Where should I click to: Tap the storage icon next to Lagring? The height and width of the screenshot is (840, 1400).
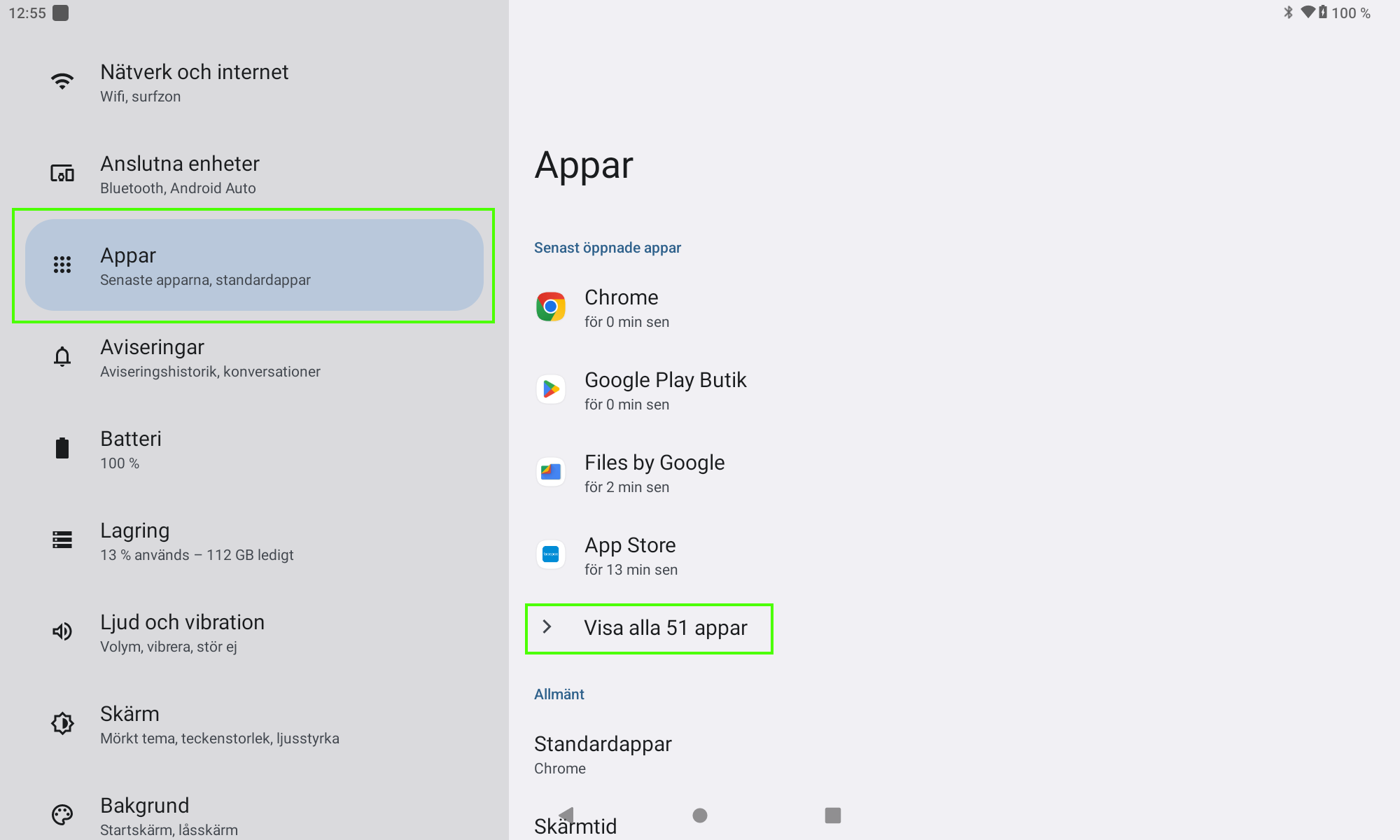(x=62, y=540)
